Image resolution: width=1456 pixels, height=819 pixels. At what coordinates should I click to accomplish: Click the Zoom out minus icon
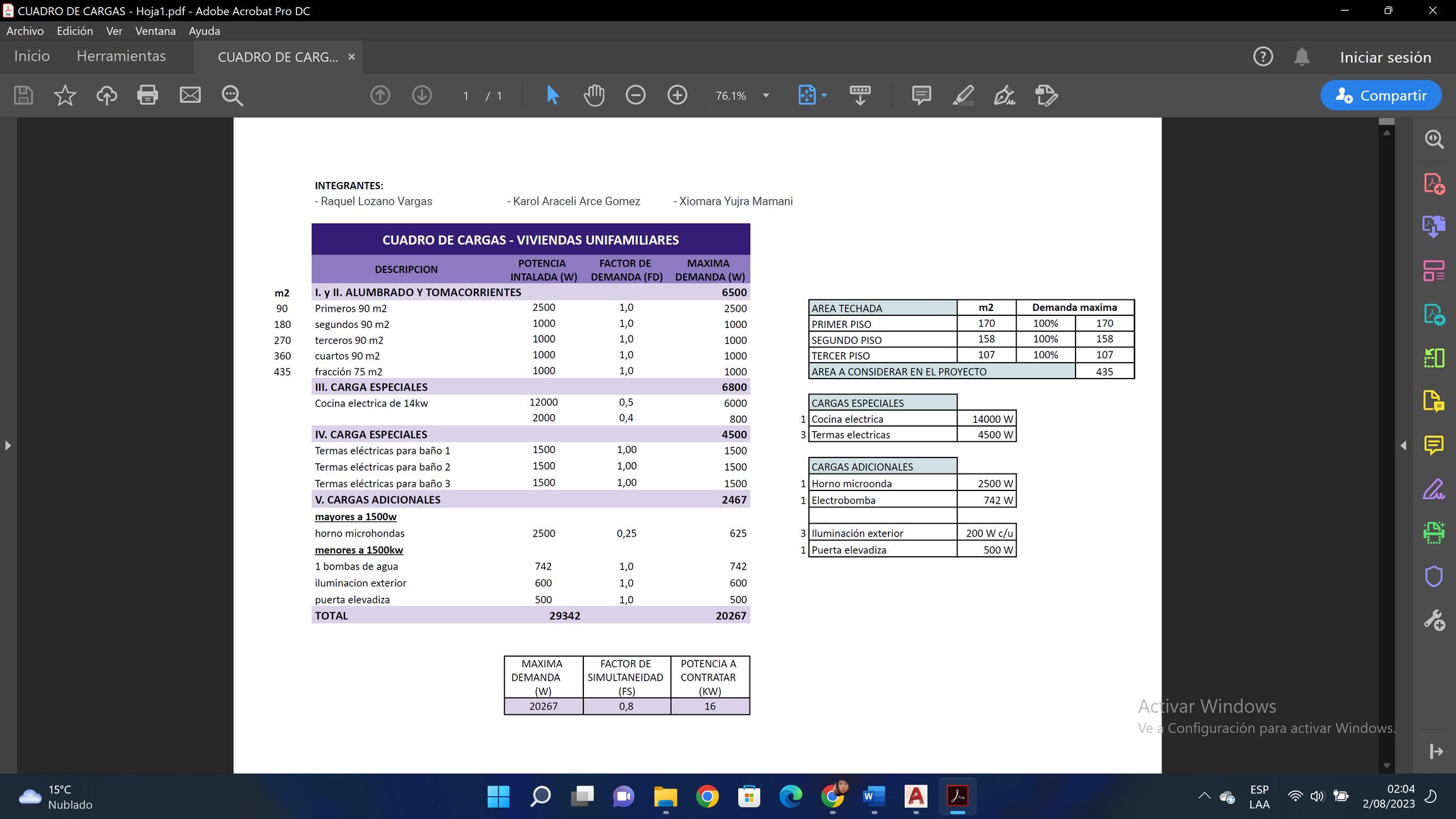tap(635, 95)
